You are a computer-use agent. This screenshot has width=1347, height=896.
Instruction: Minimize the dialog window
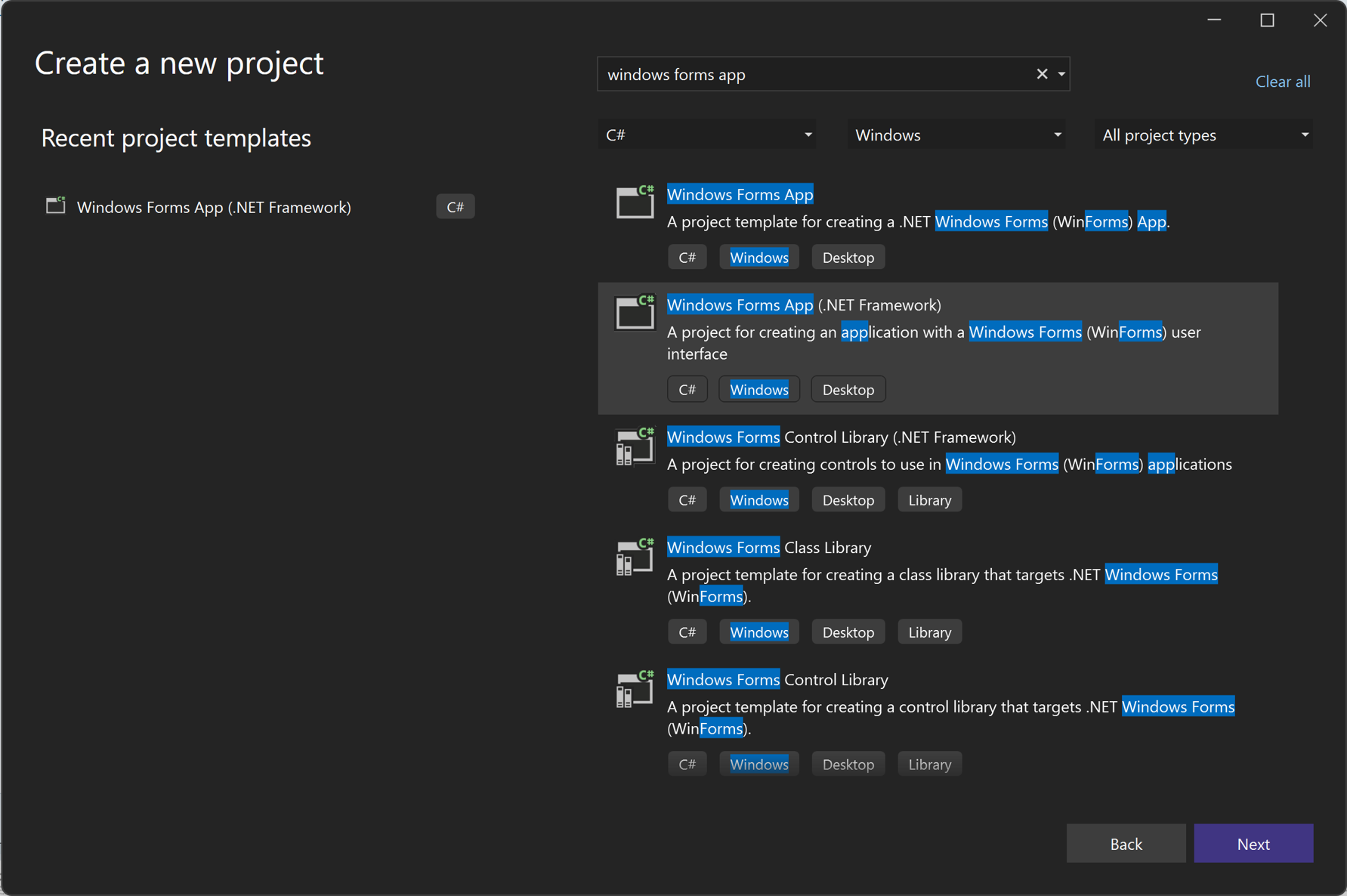(x=1214, y=20)
